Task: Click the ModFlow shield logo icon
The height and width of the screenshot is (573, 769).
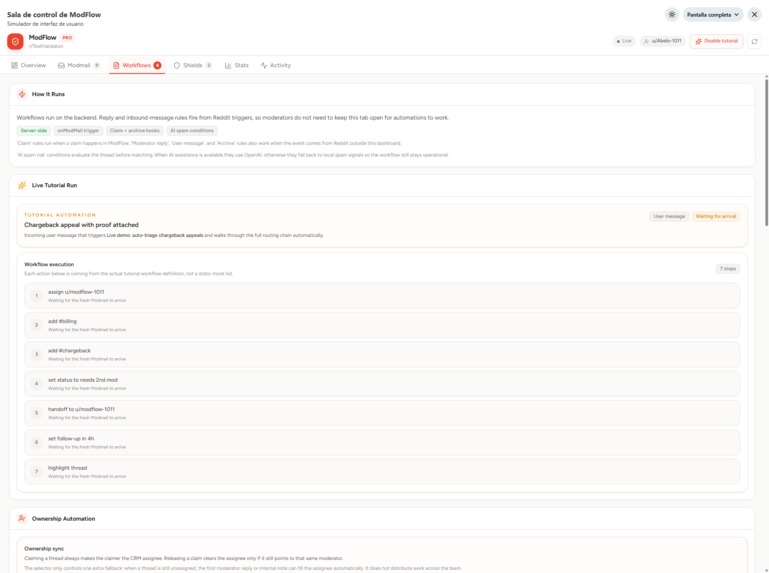Action: click(x=15, y=41)
